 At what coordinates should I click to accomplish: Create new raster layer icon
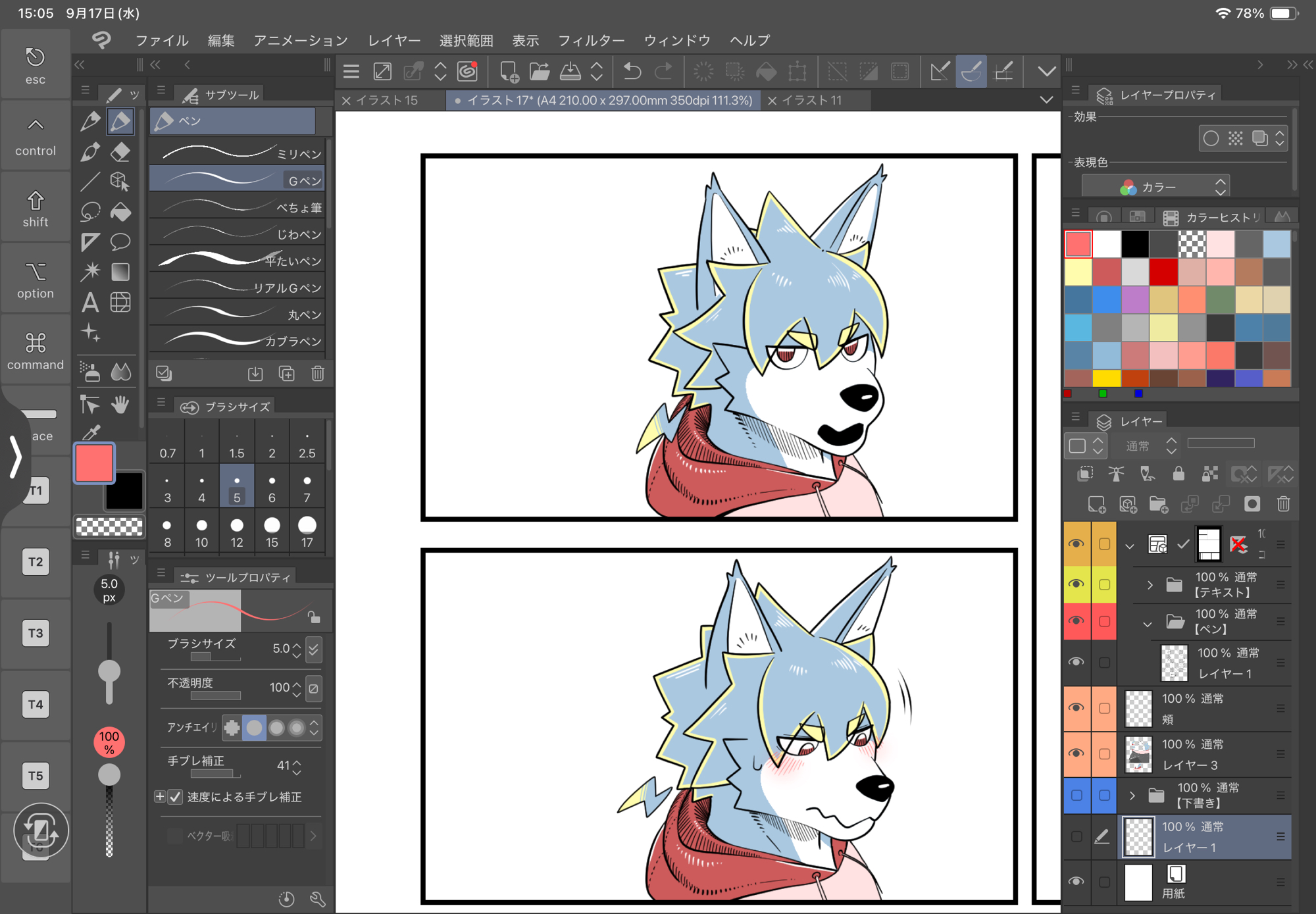(x=1096, y=504)
